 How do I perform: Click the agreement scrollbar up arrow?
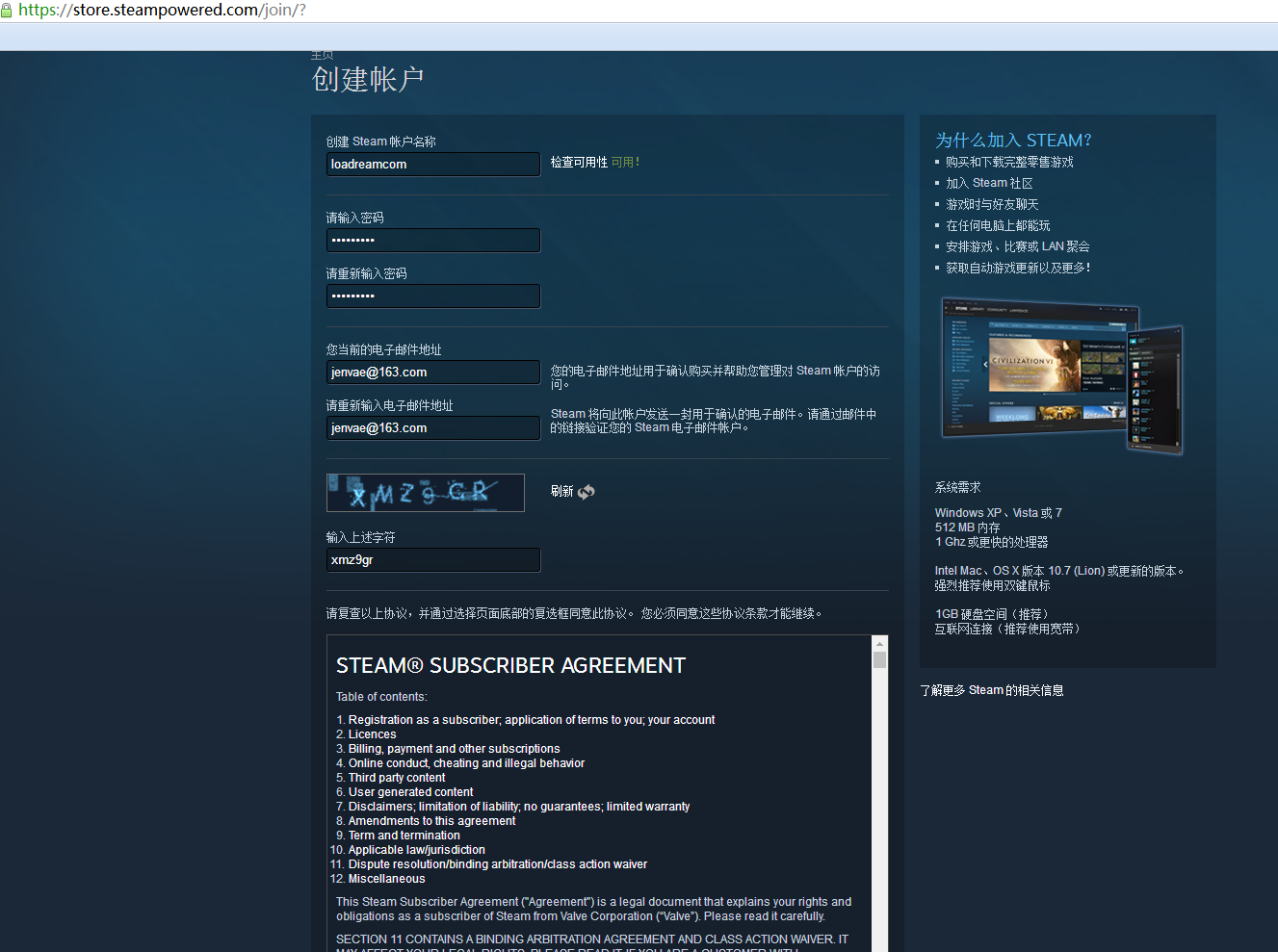pyautogui.click(x=879, y=643)
